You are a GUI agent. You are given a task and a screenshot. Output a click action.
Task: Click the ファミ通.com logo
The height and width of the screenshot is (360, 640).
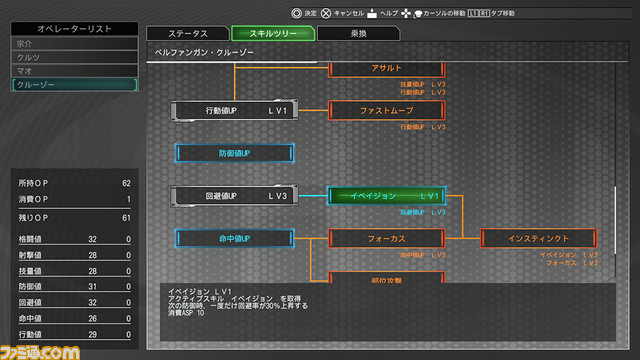pos(40,353)
